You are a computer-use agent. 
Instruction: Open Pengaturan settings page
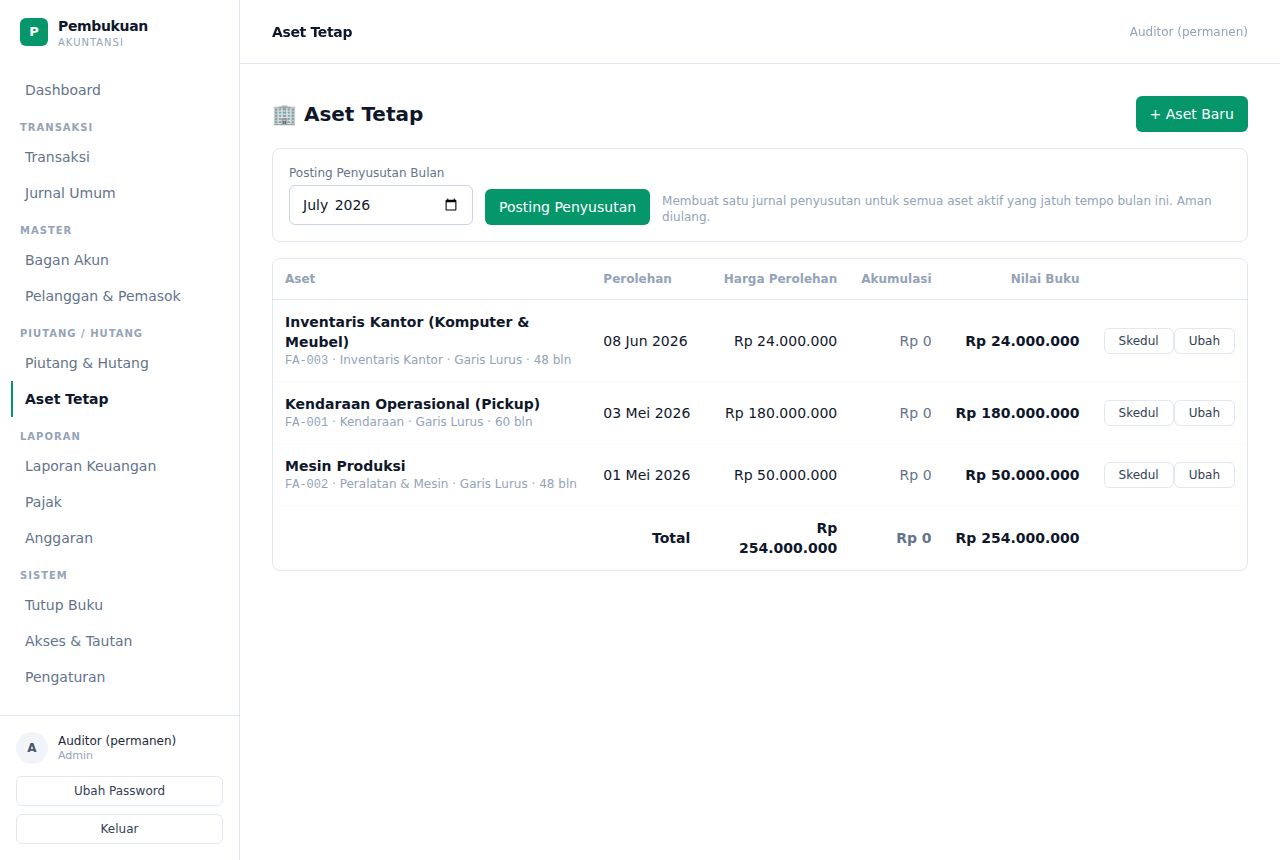click(120, 677)
